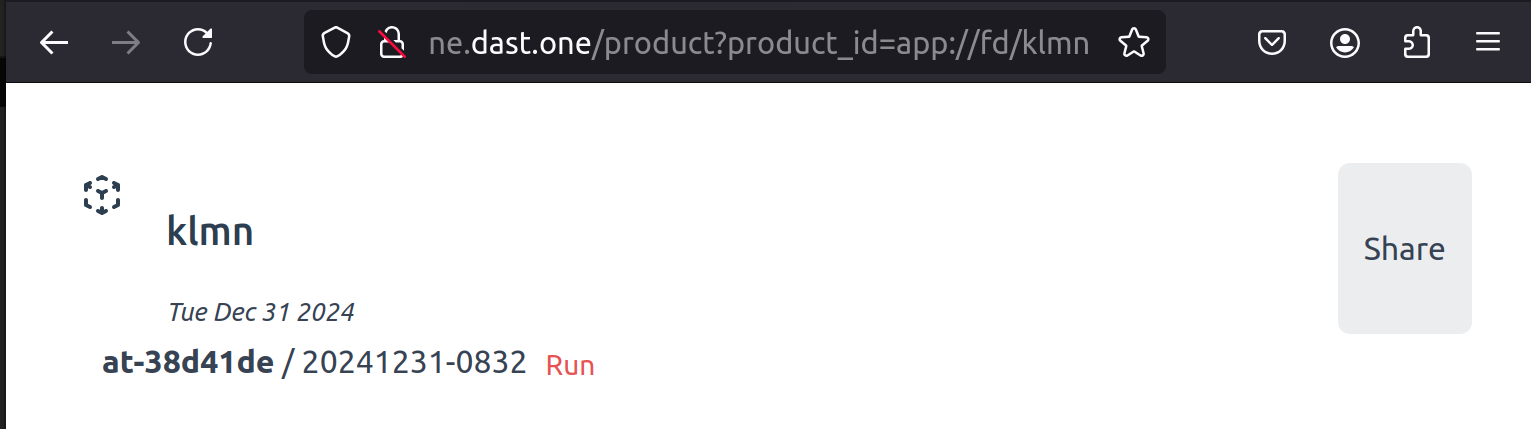Bookmark this page with the star
This screenshot has height=429, width=1531.
pos(1133,43)
